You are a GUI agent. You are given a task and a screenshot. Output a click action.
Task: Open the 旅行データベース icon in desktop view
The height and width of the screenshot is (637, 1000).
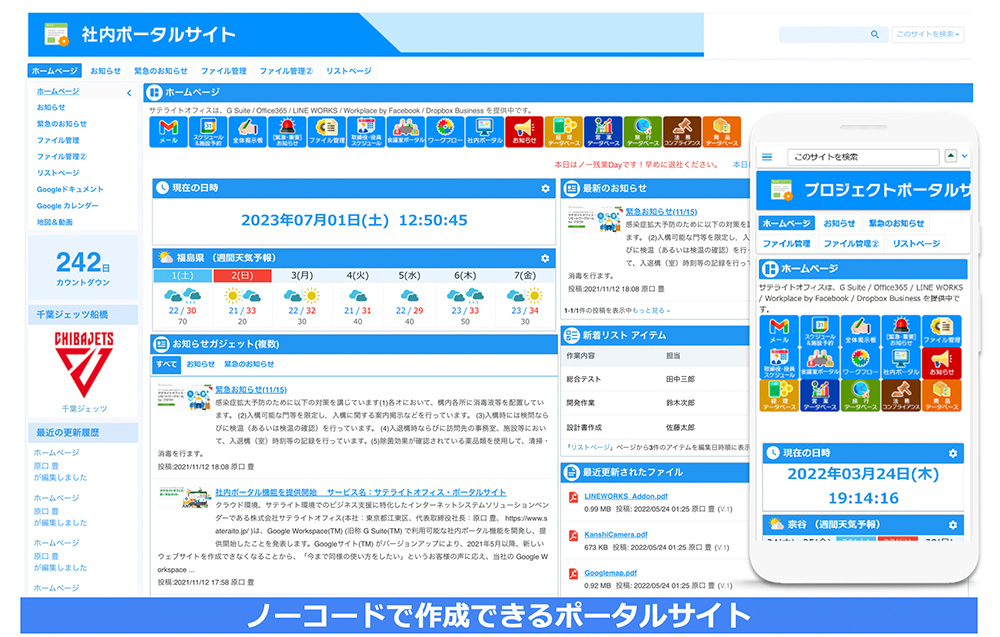[643, 132]
